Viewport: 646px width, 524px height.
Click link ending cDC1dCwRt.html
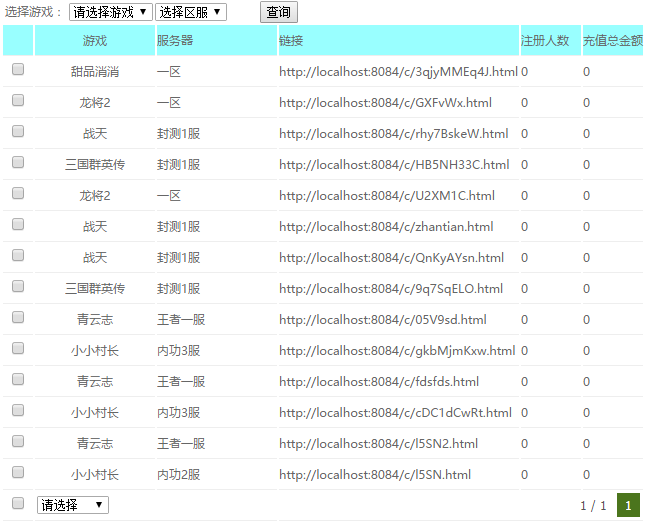(x=396, y=412)
